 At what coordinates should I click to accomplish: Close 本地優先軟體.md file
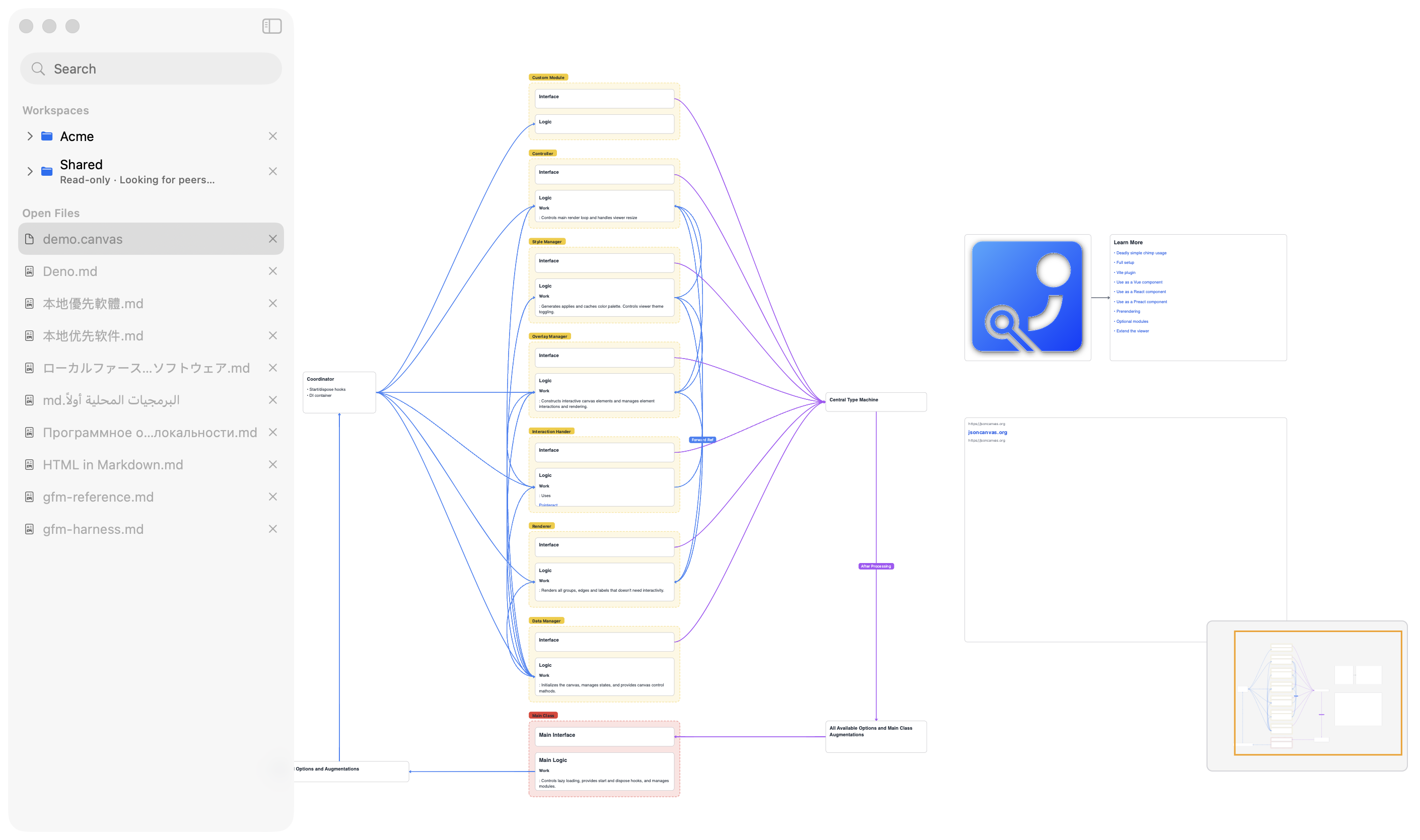pyautogui.click(x=273, y=303)
